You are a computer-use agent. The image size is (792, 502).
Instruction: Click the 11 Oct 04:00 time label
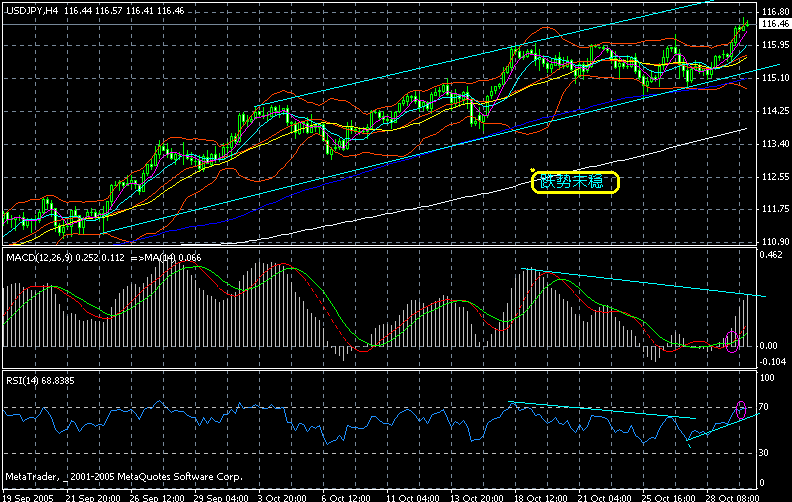[412, 498]
